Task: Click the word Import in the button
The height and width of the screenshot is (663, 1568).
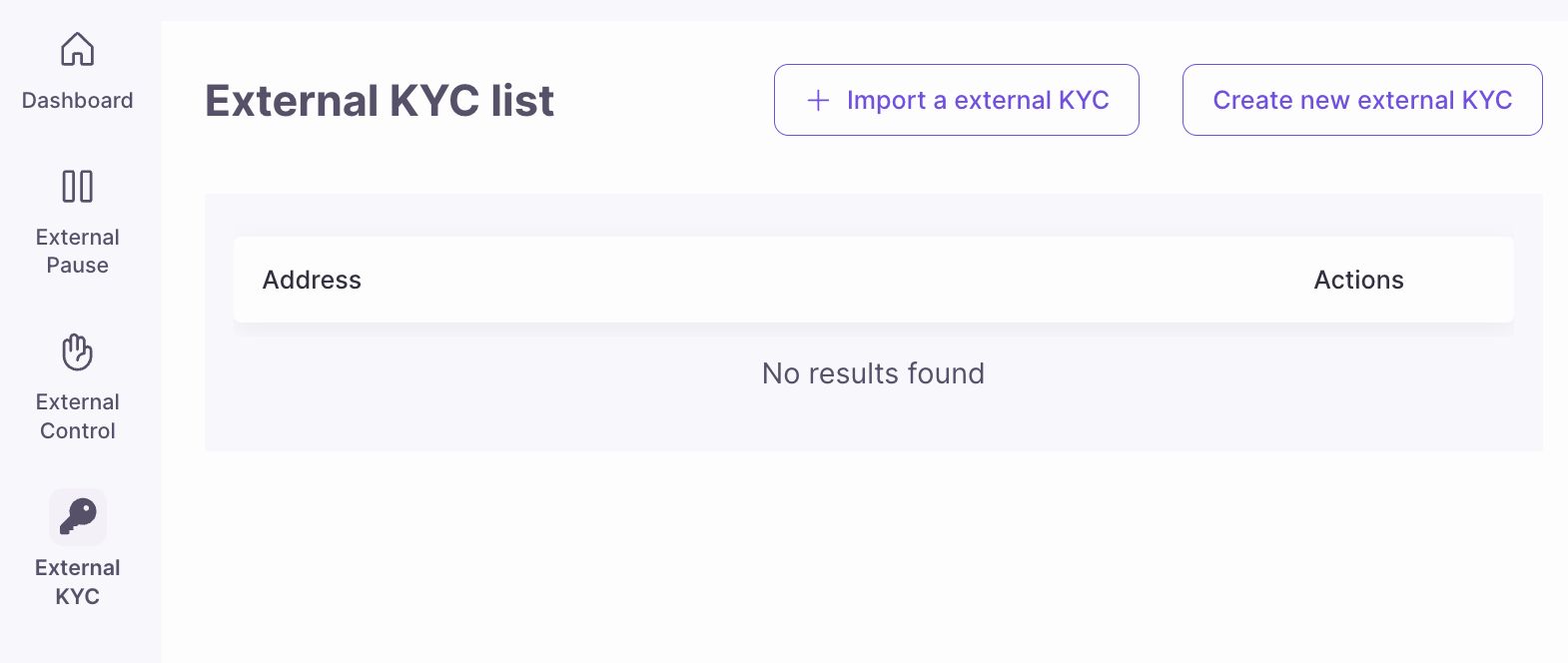Action: [x=886, y=101]
